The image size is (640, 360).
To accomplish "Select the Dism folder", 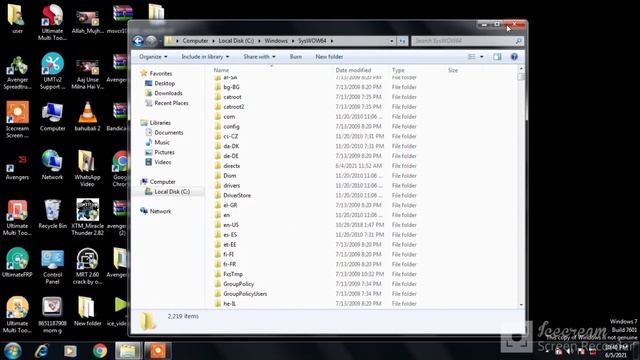I will click(225, 176).
